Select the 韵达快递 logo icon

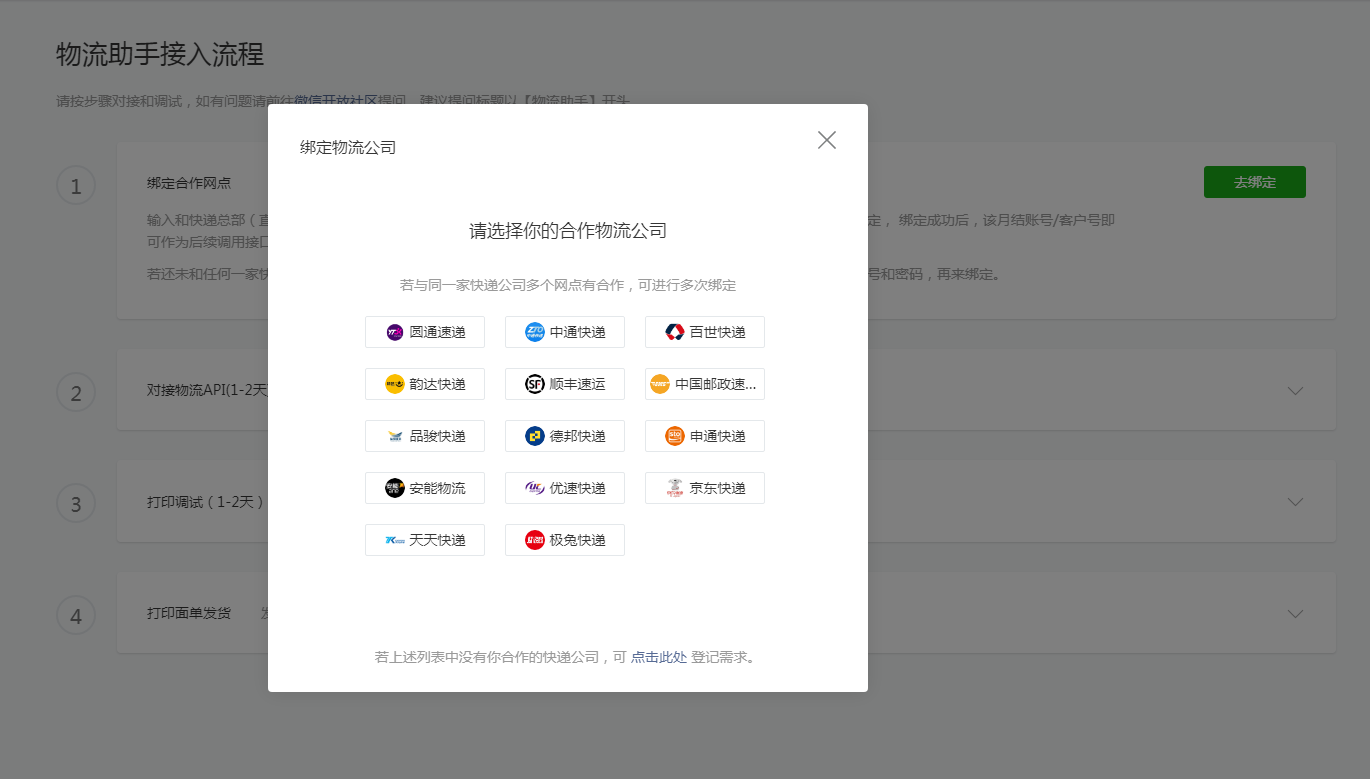395,384
